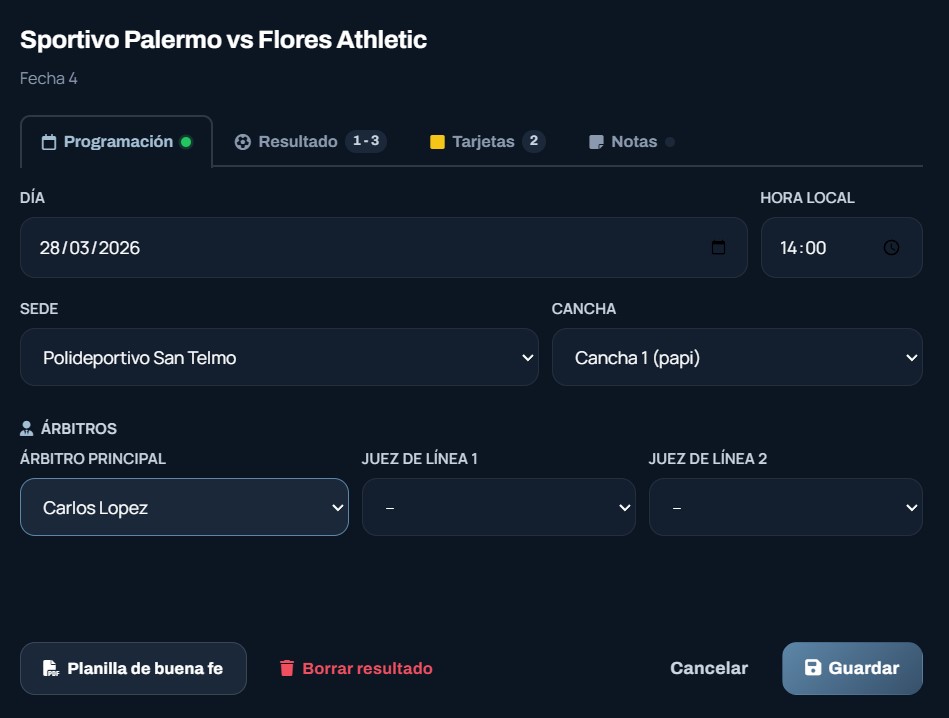The height and width of the screenshot is (718, 949).
Task: Open the calendar picker icon in Día field
Action: point(718,248)
